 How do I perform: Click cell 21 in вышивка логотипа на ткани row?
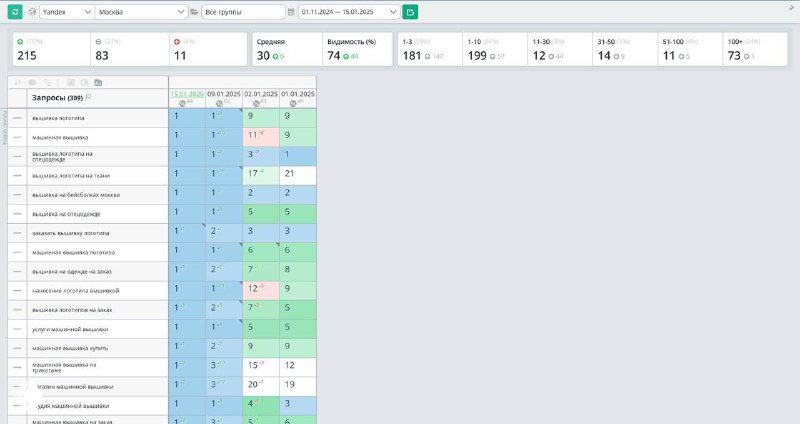(298, 176)
